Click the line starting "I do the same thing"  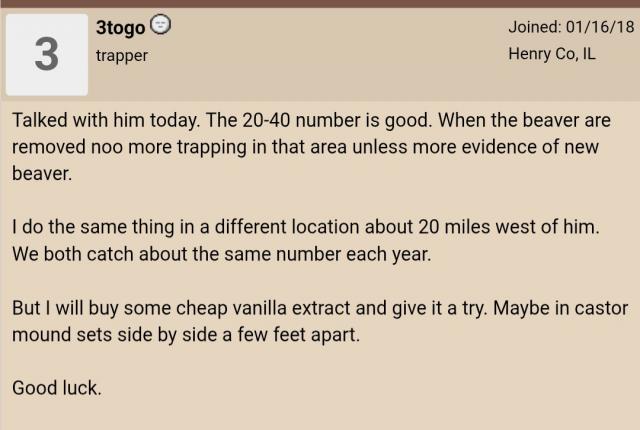click(x=305, y=227)
